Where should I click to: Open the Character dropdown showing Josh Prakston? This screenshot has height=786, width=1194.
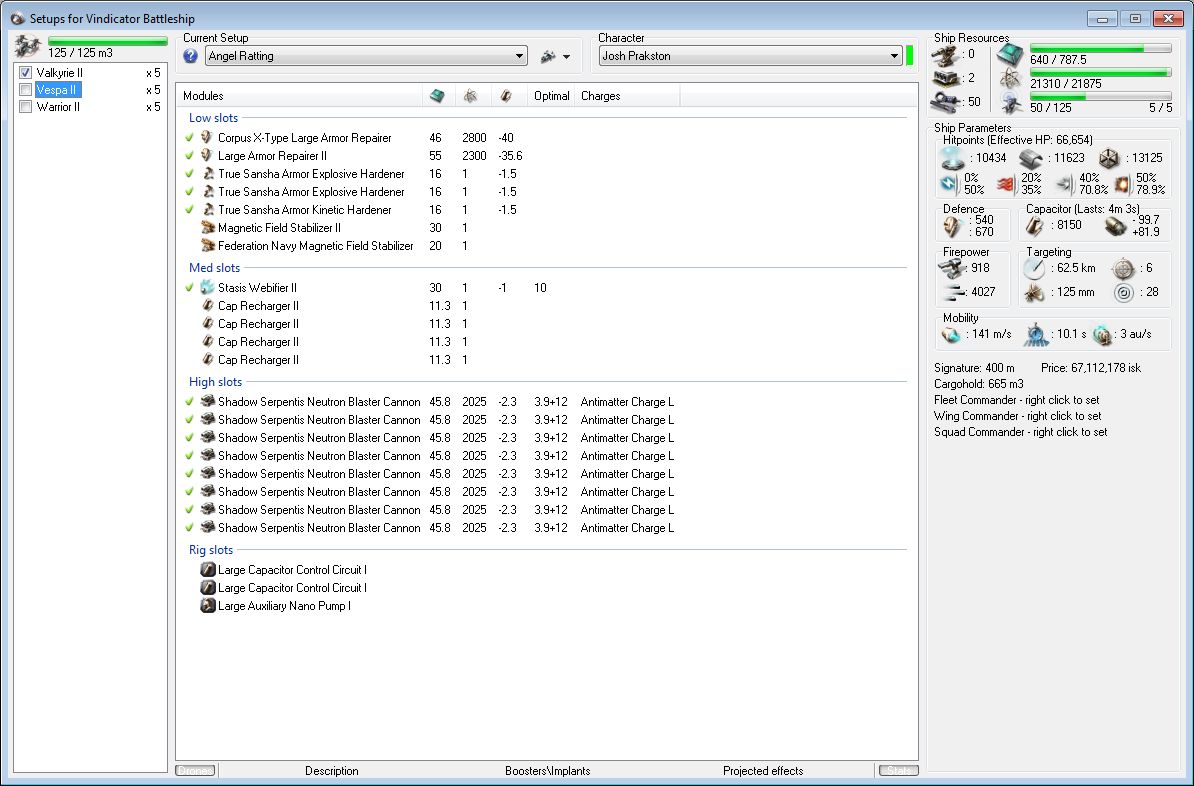(750, 57)
